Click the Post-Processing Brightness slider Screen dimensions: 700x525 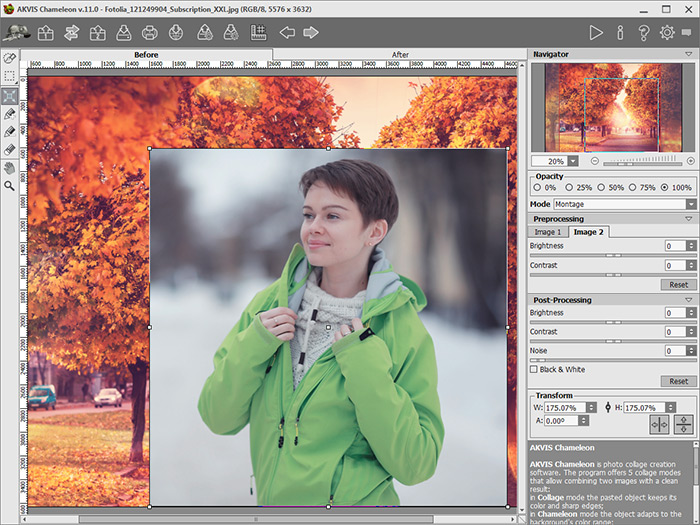coord(612,322)
